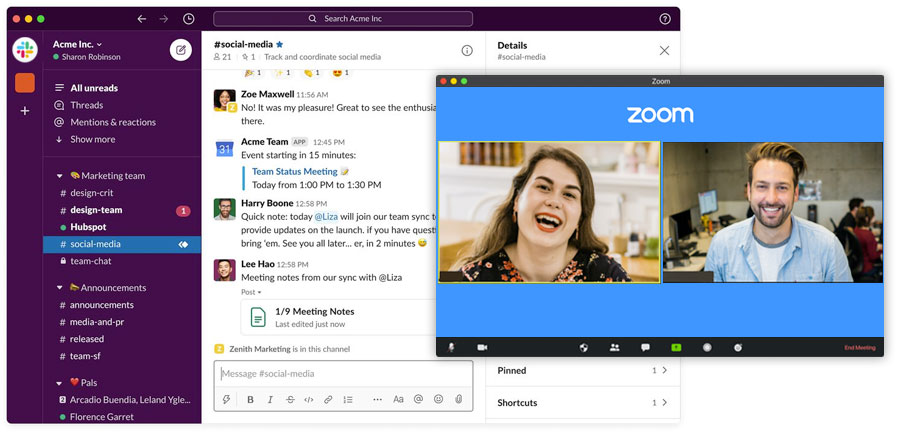Open Zoom security shield icon
The height and width of the screenshot is (437, 900).
584,347
